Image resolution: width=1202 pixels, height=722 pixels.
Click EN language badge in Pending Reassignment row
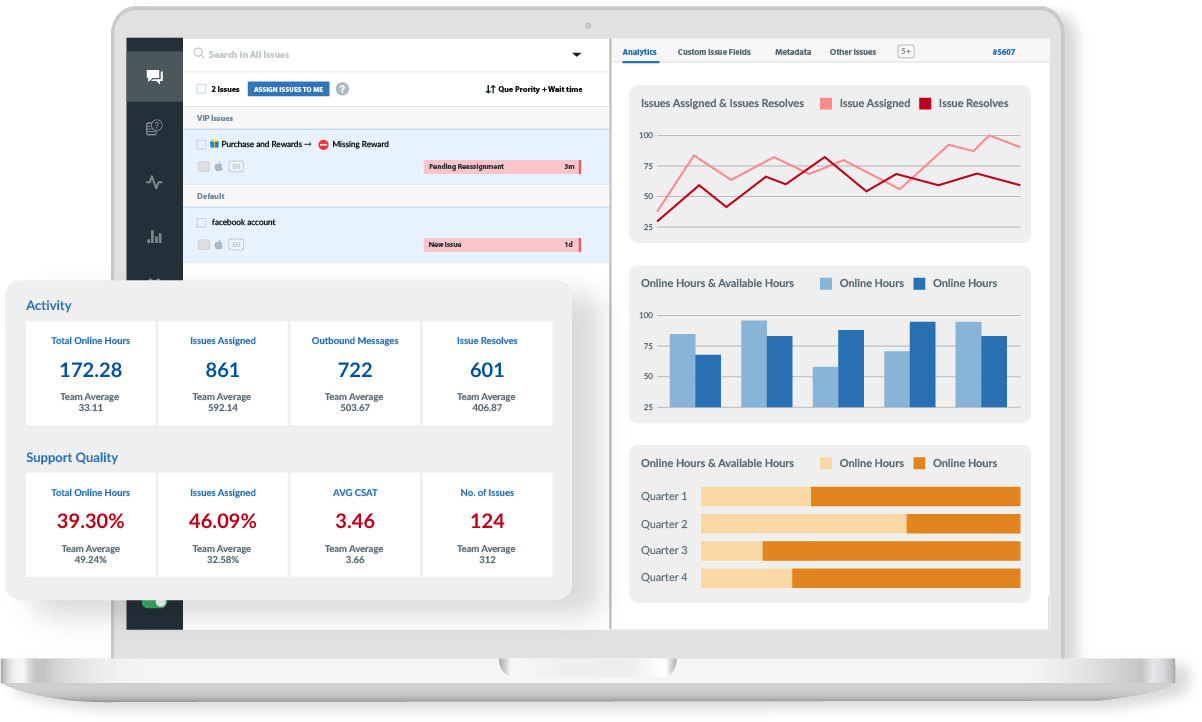(236, 166)
